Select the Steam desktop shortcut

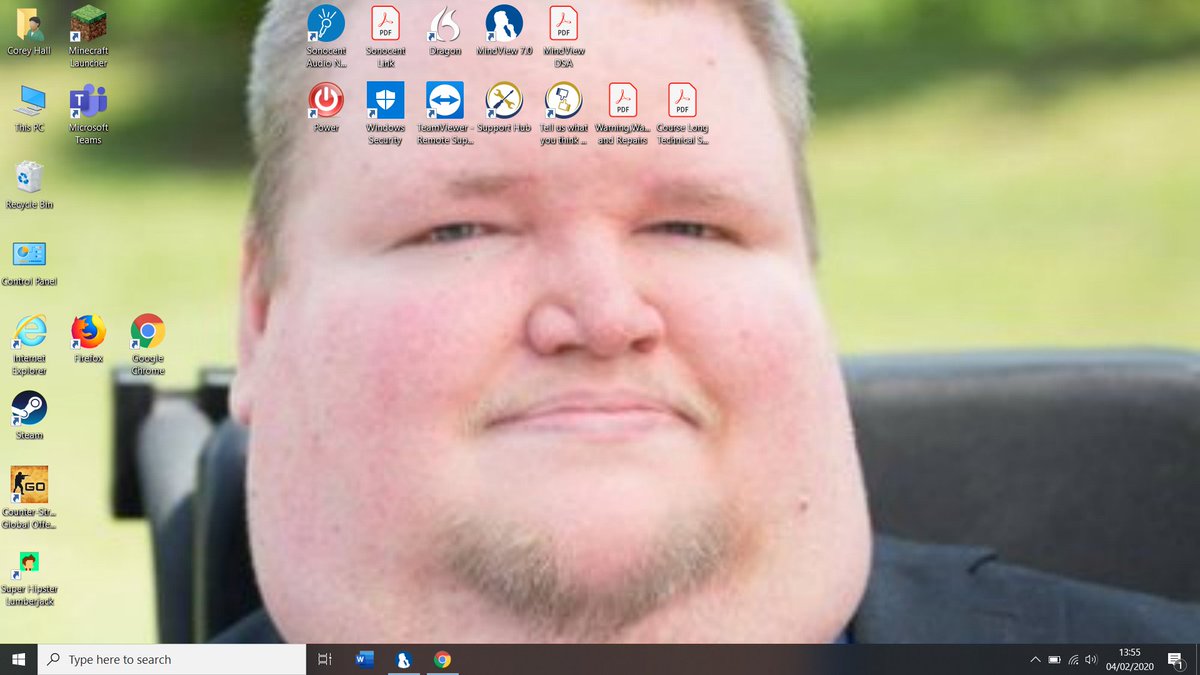[29, 415]
